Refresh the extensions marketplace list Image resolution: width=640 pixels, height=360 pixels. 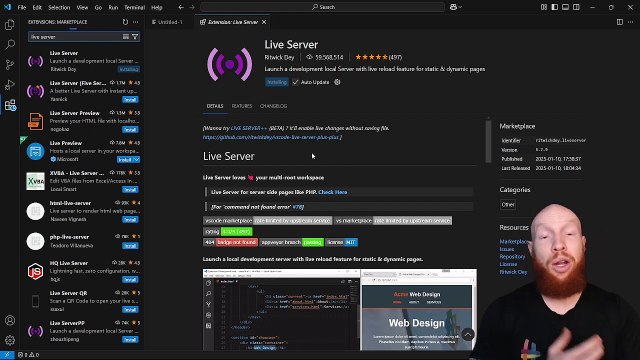[125, 22]
